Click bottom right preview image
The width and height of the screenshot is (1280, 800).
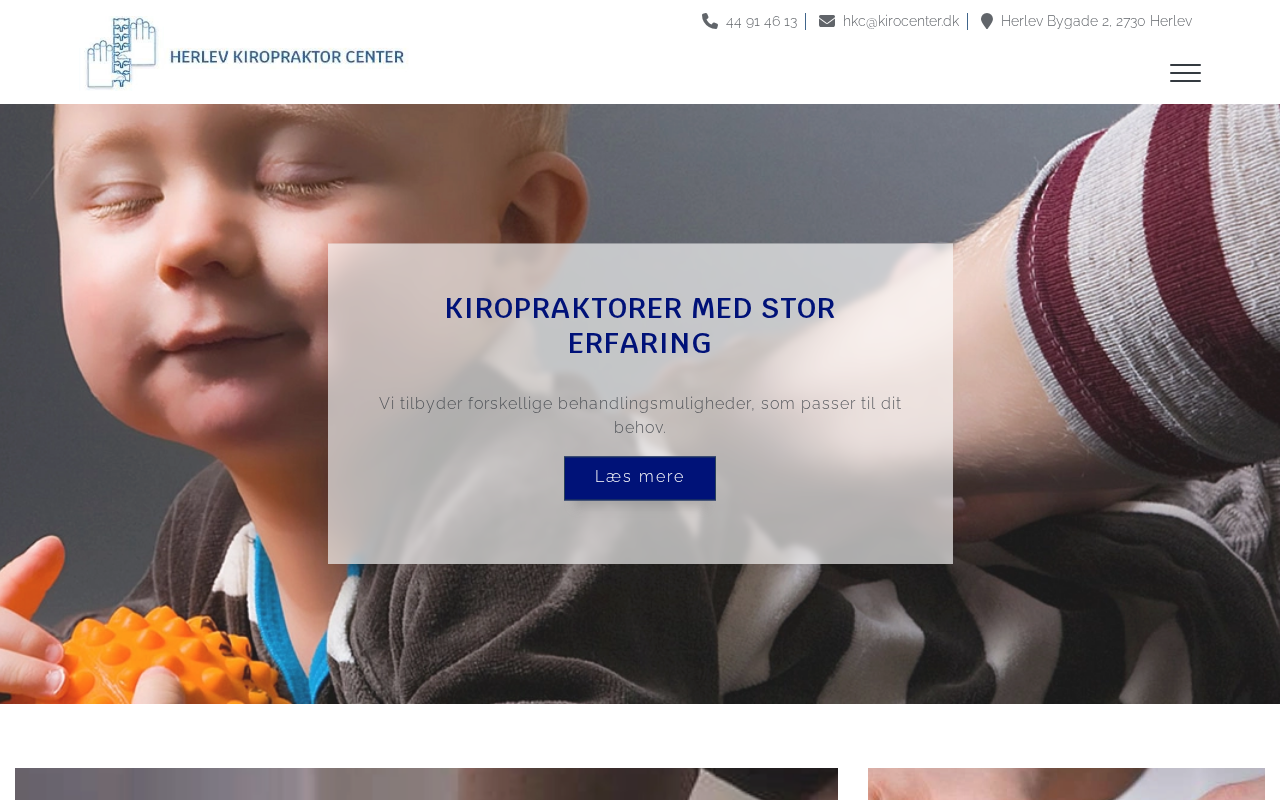tap(1066, 784)
